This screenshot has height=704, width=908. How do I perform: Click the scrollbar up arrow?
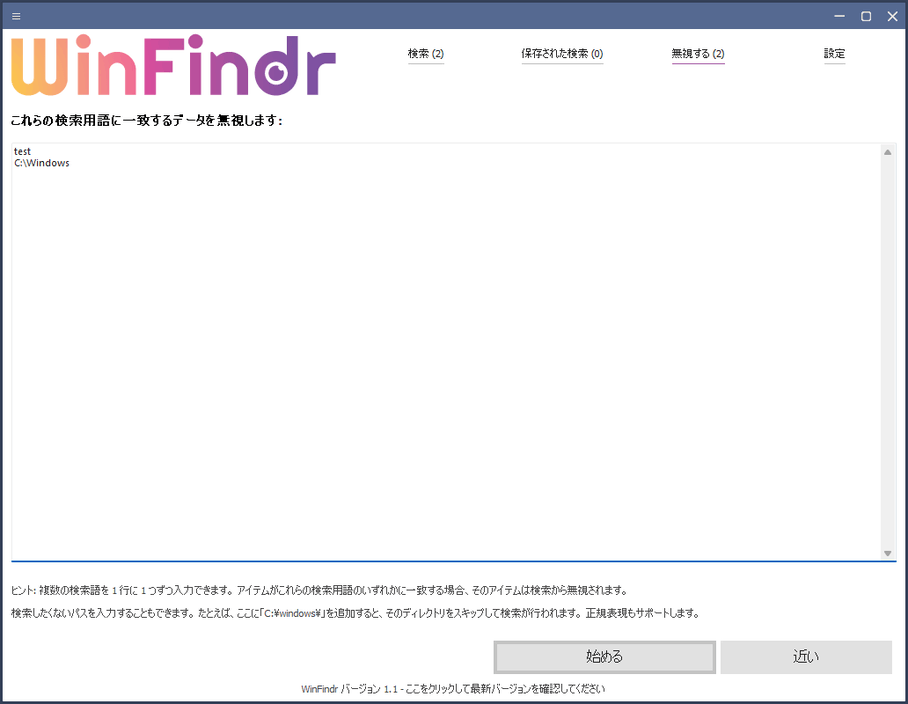coord(888,152)
